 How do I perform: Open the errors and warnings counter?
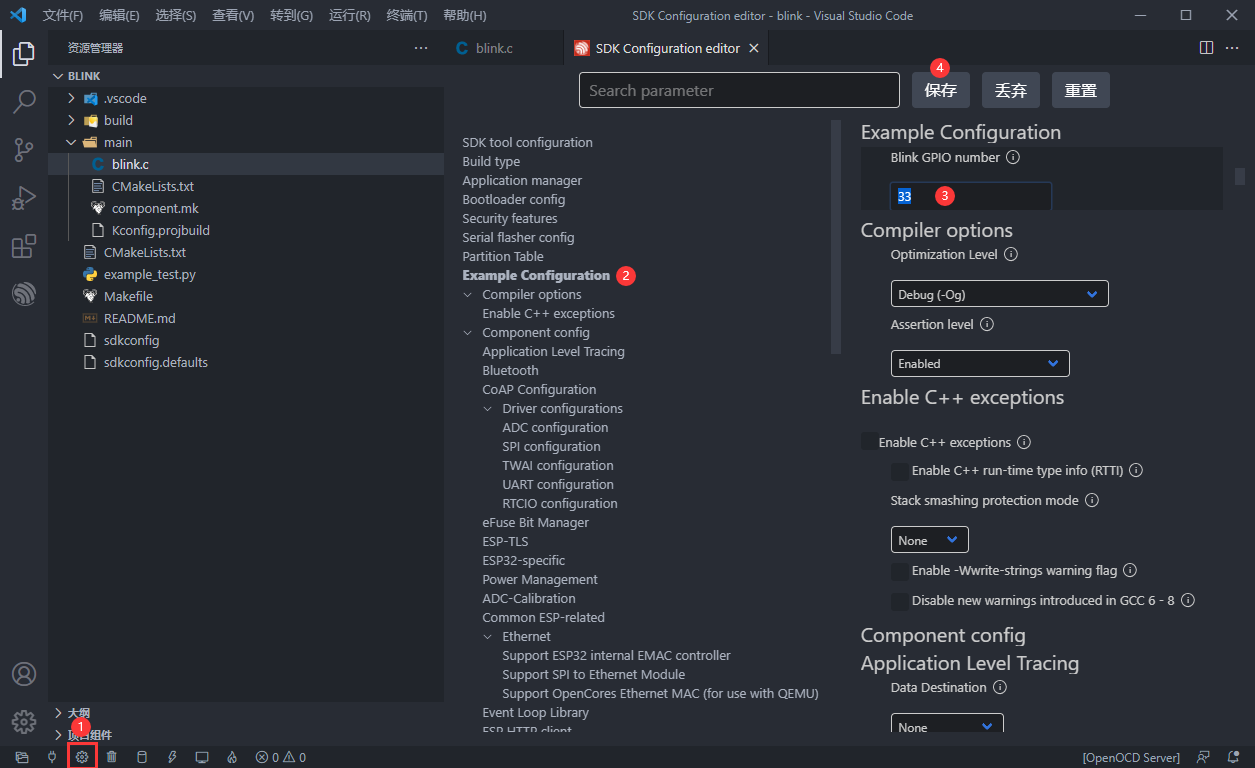pyautogui.click(x=281, y=757)
